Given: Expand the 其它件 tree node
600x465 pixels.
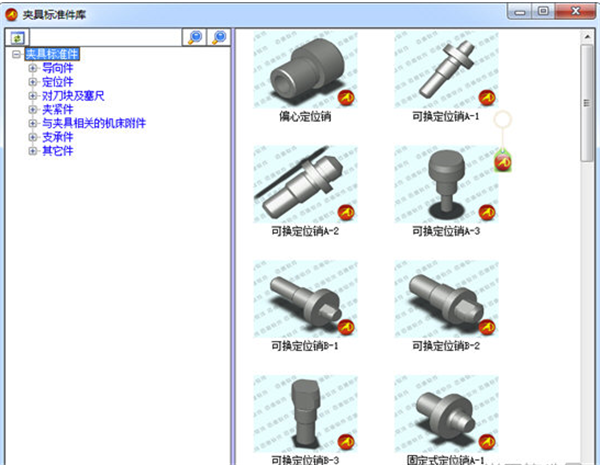Looking at the screenshot, I should click(x=33, y=151).
